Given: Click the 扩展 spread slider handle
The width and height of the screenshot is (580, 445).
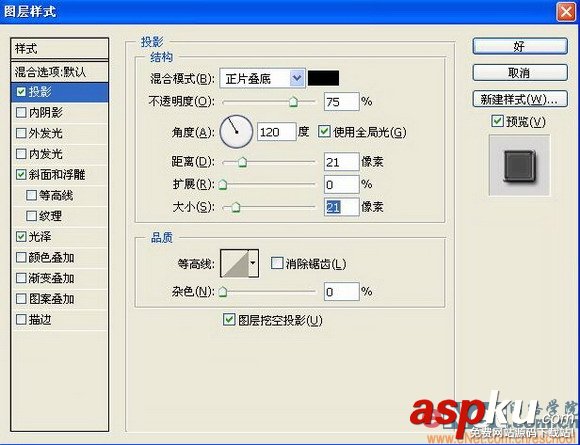Looking at the screenshot, I should tap(223, 184).
